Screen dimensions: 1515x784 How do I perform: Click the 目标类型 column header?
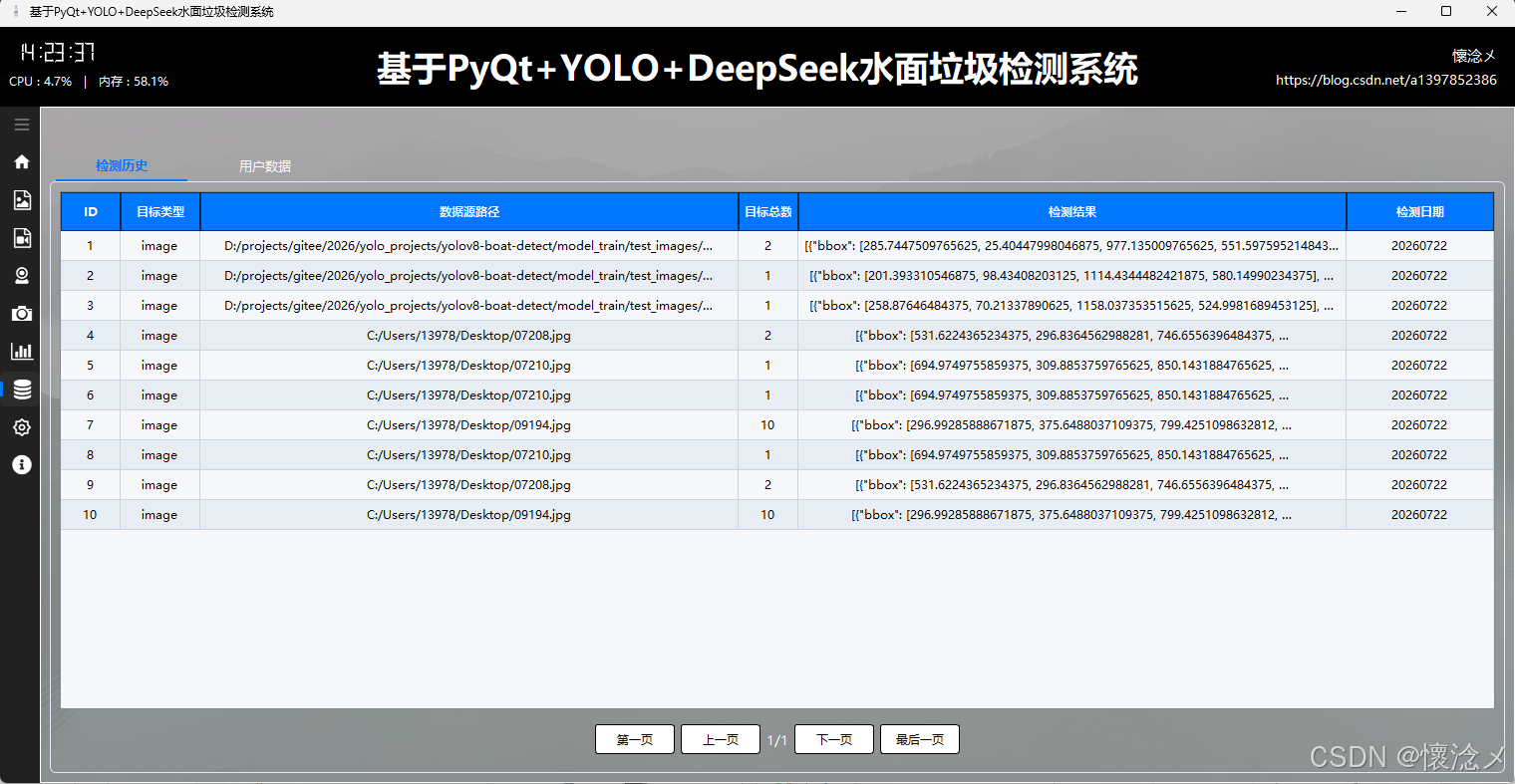160,212
